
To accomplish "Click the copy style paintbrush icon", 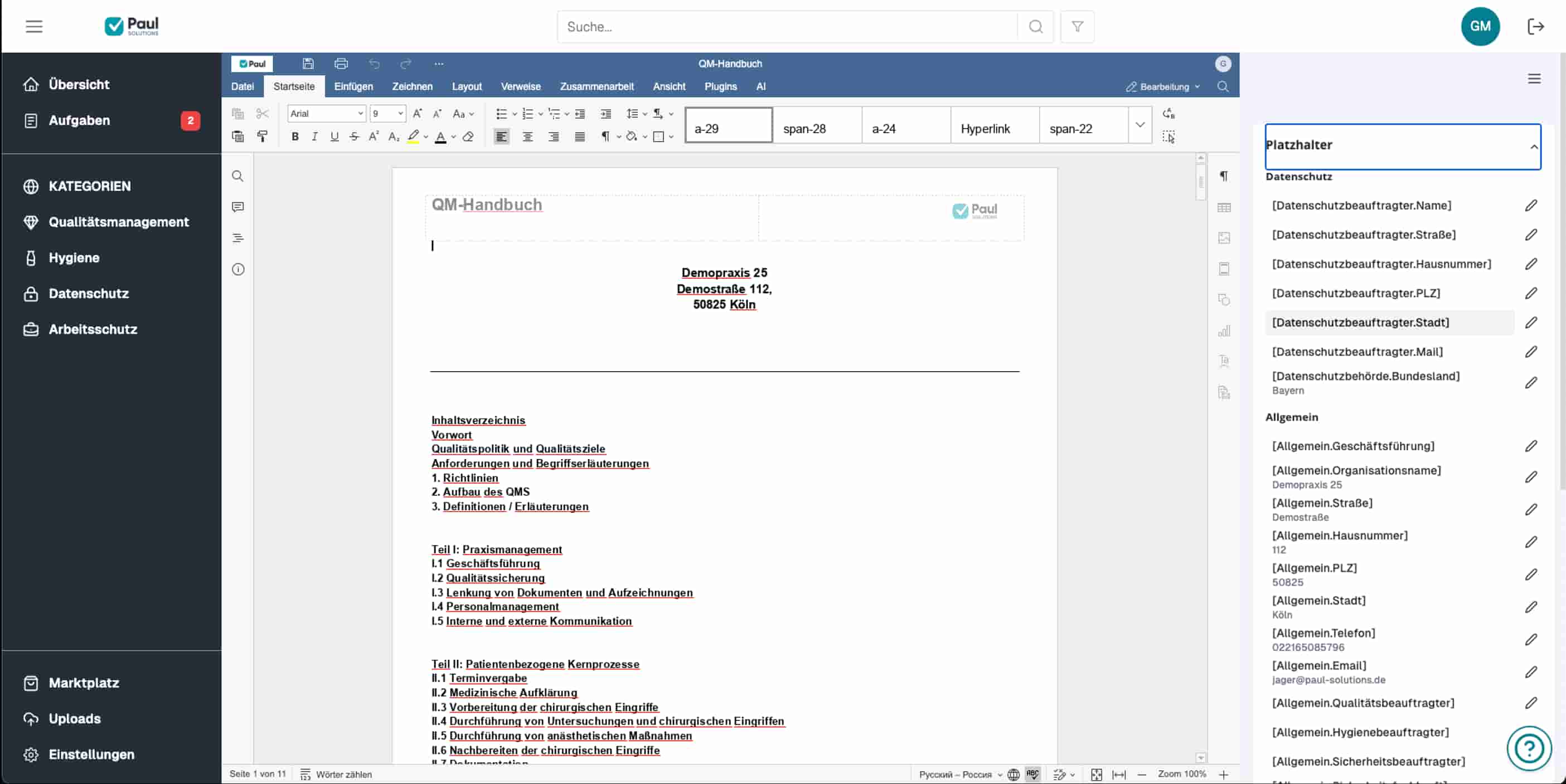I will pos(262,137).
